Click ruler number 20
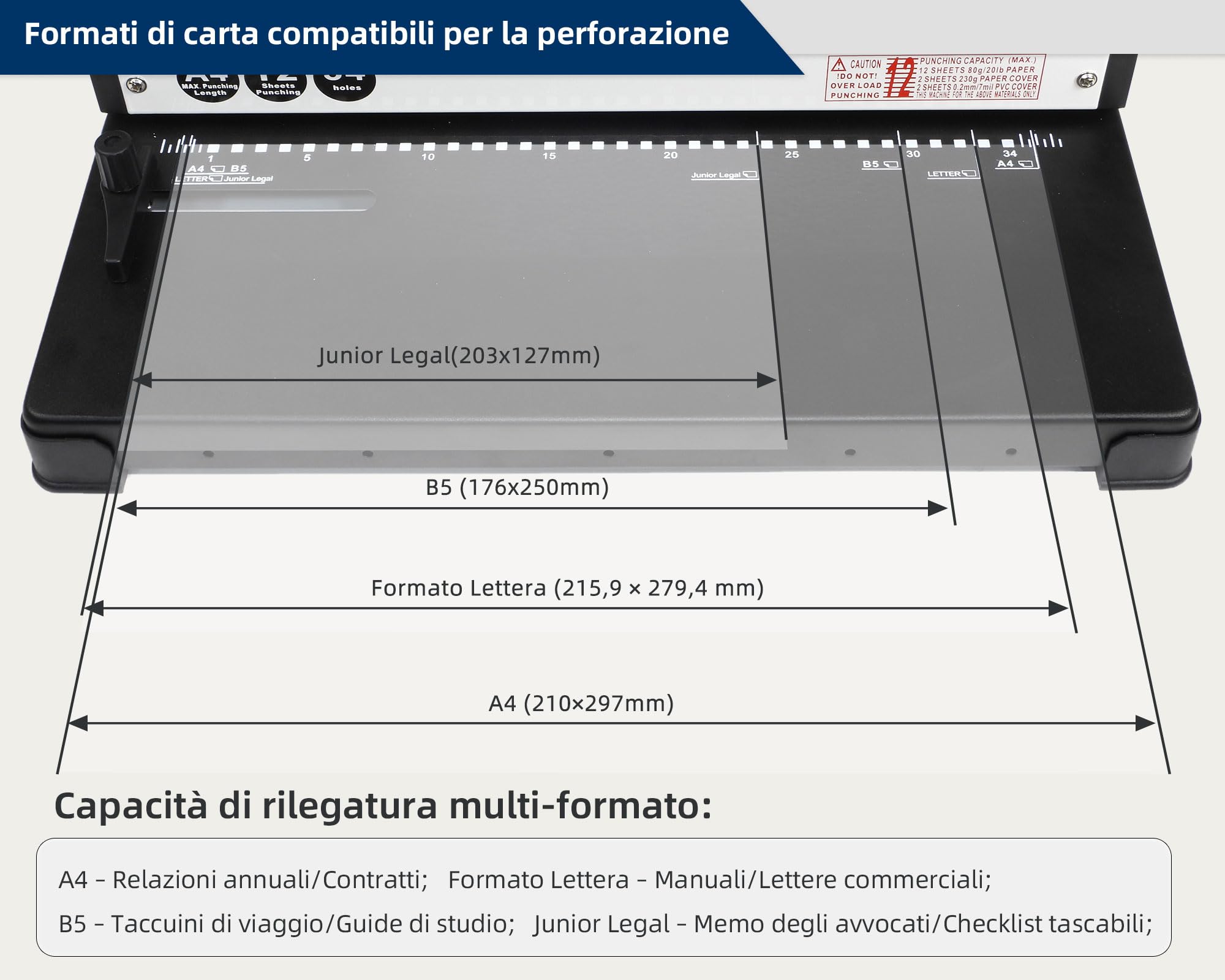The height and width of the screenshot is (980, 1225). pyautogui.click(x=671, y=156)
